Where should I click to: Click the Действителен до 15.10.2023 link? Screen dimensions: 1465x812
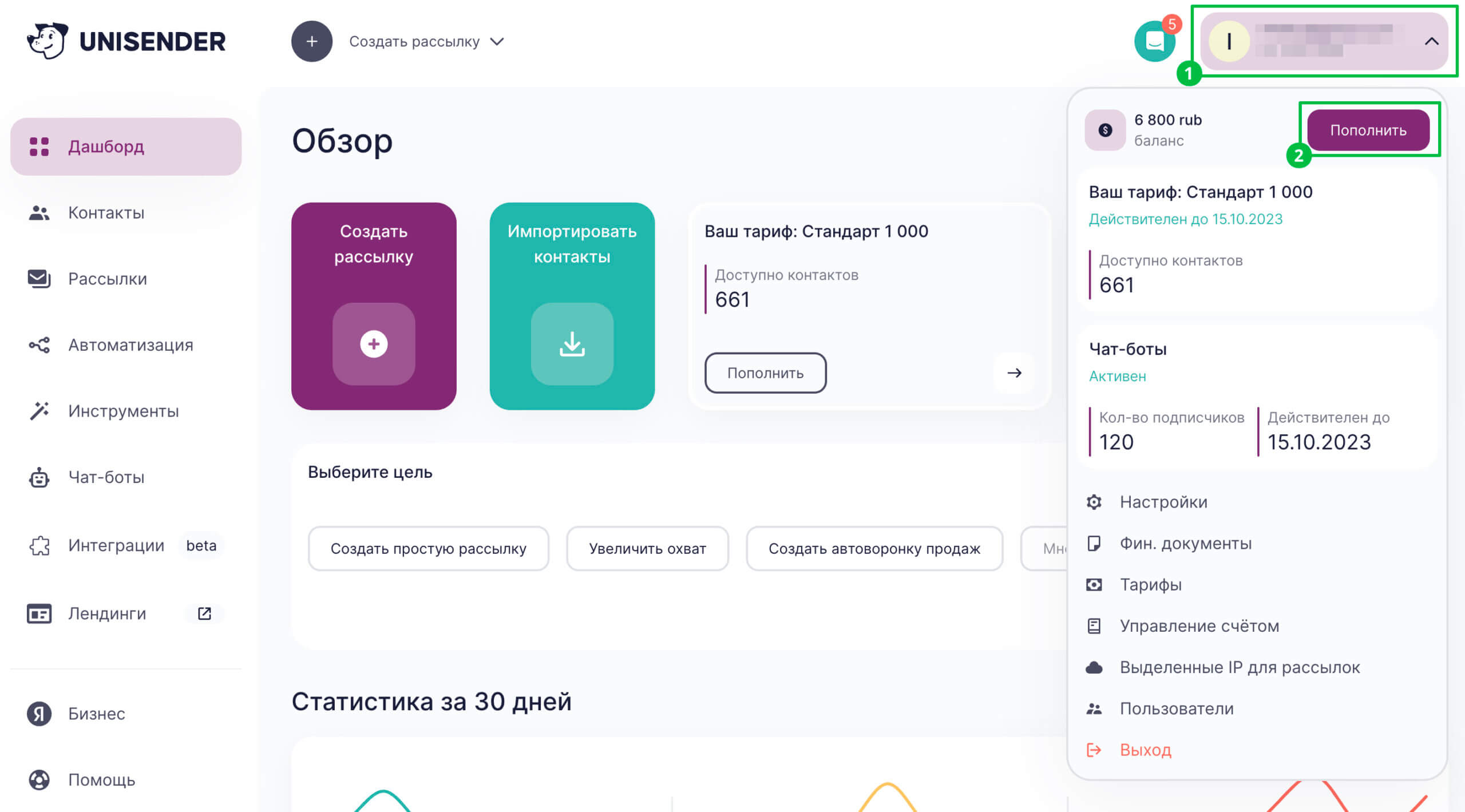coord(1185,219)
